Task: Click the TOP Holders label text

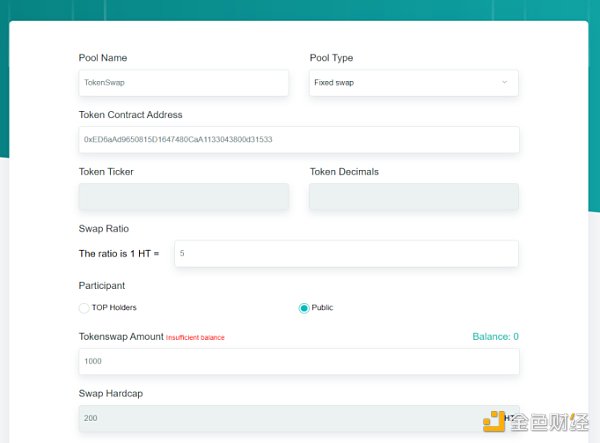Action: [114, 308]
